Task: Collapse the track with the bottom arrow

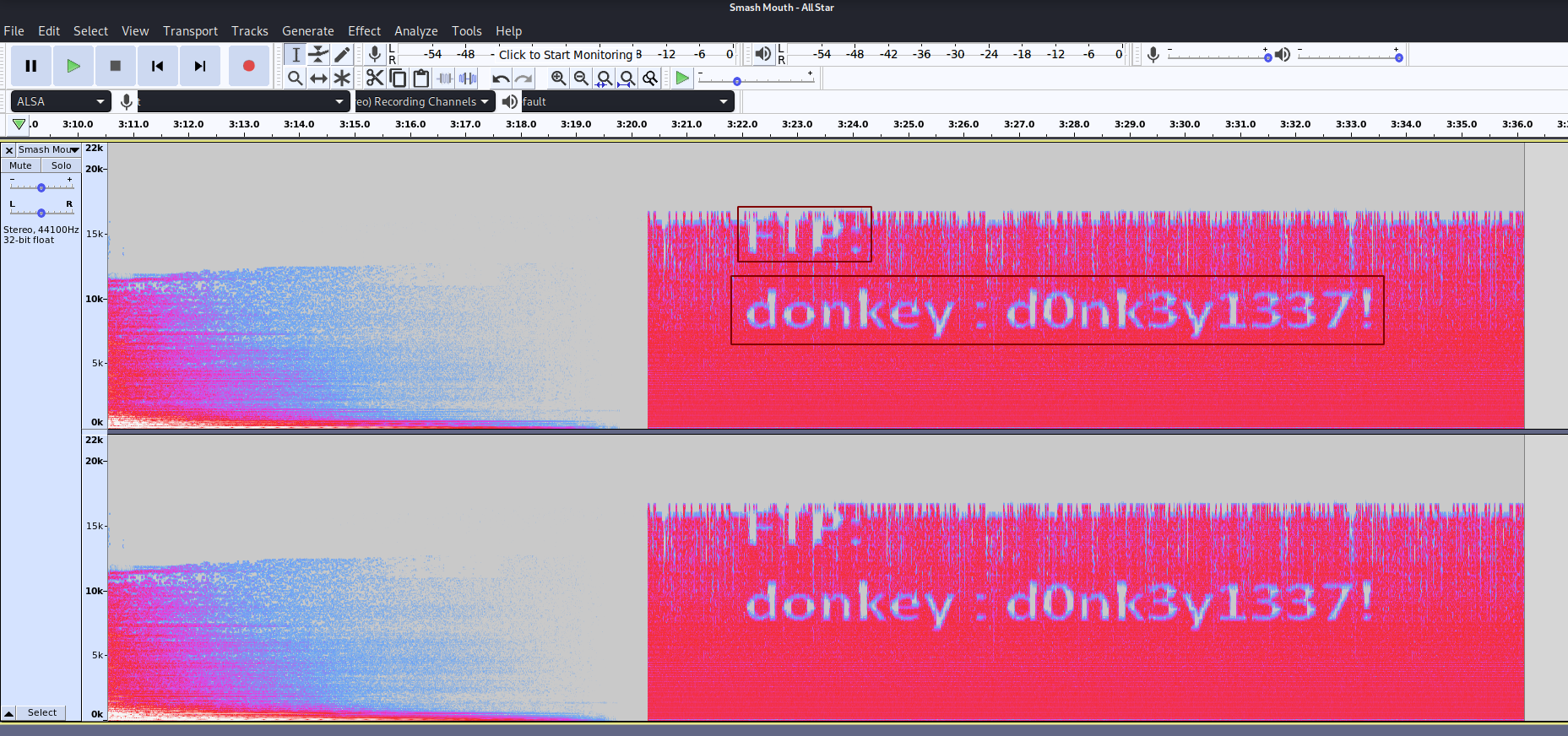Action: (x=9, y=713)
